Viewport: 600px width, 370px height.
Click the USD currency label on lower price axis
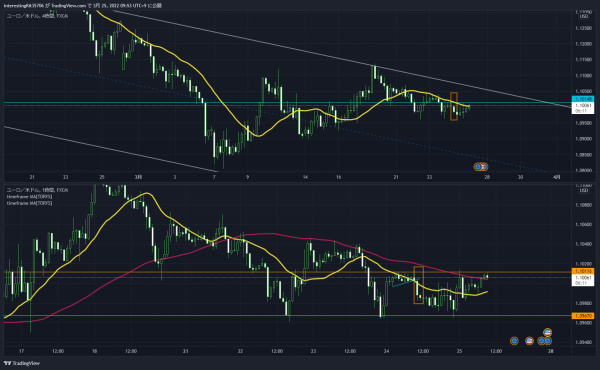tap(584, 190)
